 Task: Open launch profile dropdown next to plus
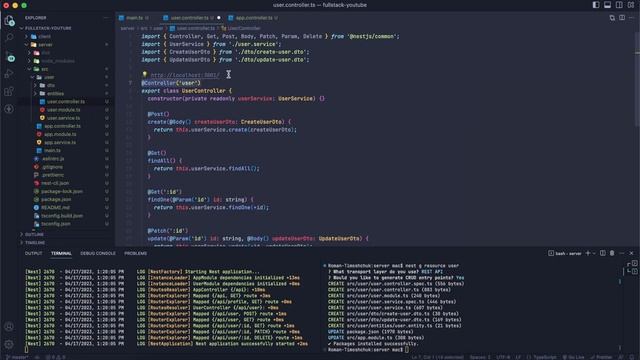[x=594, y=253]
